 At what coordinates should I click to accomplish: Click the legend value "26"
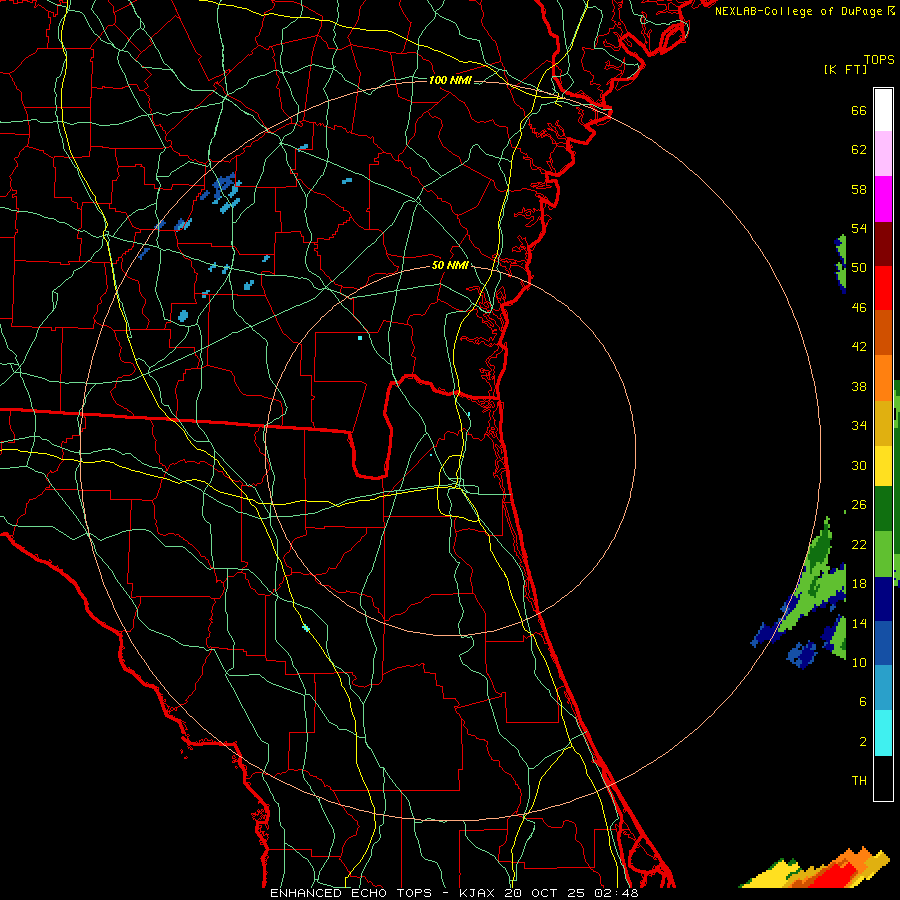tap(859, 505)
